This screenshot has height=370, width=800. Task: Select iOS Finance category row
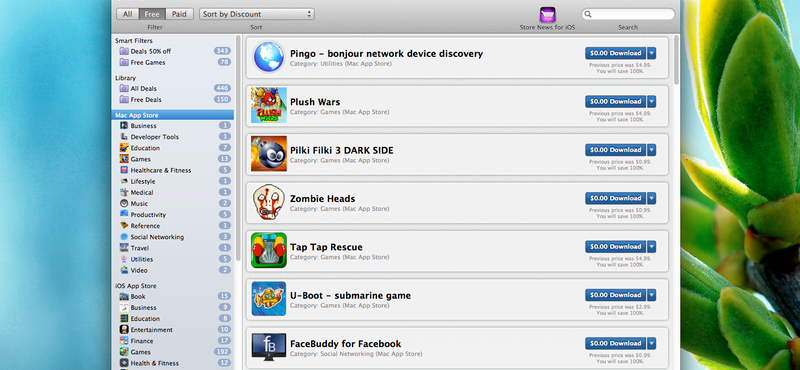(173, 341)
